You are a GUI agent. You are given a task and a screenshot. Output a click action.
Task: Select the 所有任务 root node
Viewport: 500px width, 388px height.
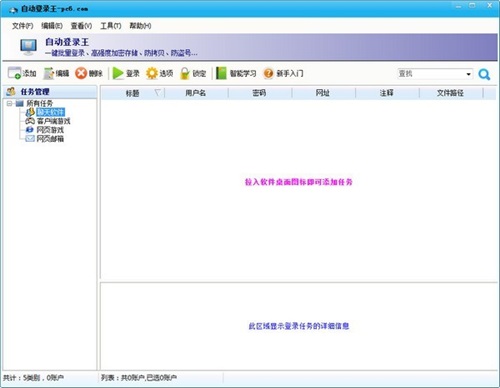click(39, 103)
